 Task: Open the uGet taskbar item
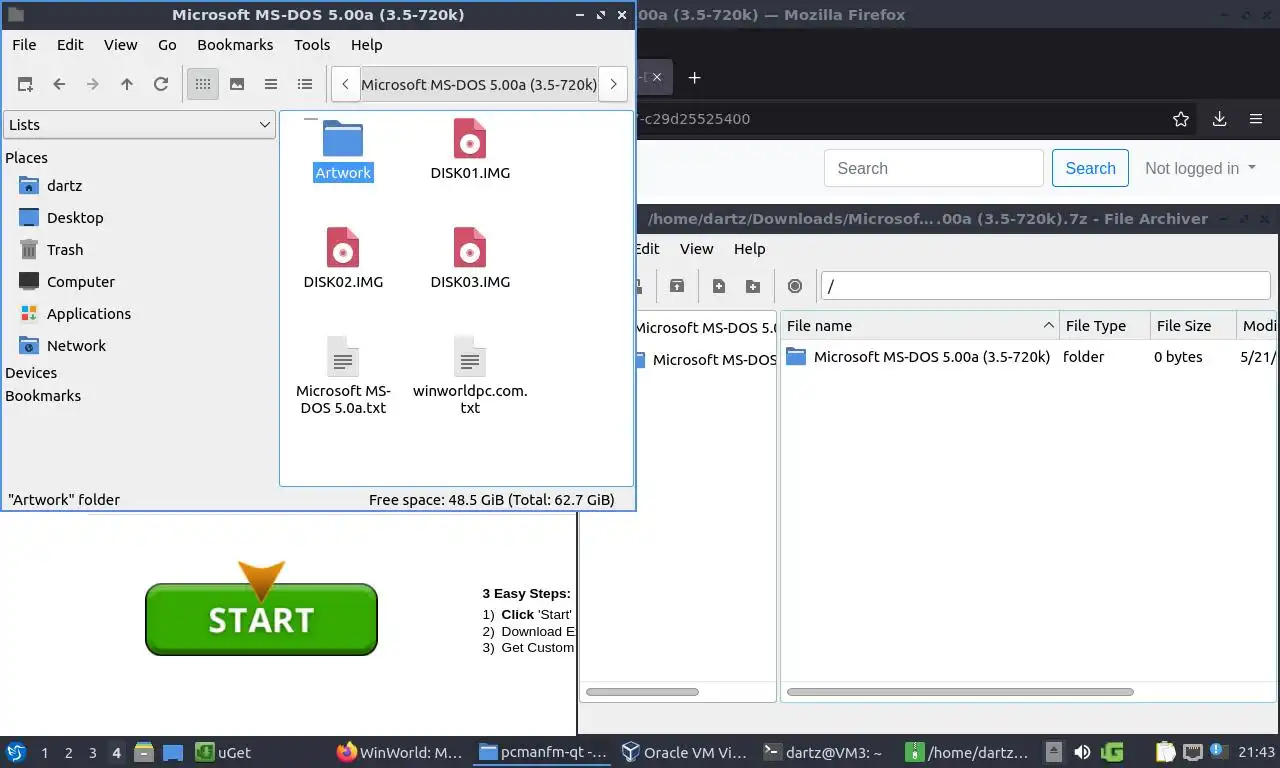(223, 753)
